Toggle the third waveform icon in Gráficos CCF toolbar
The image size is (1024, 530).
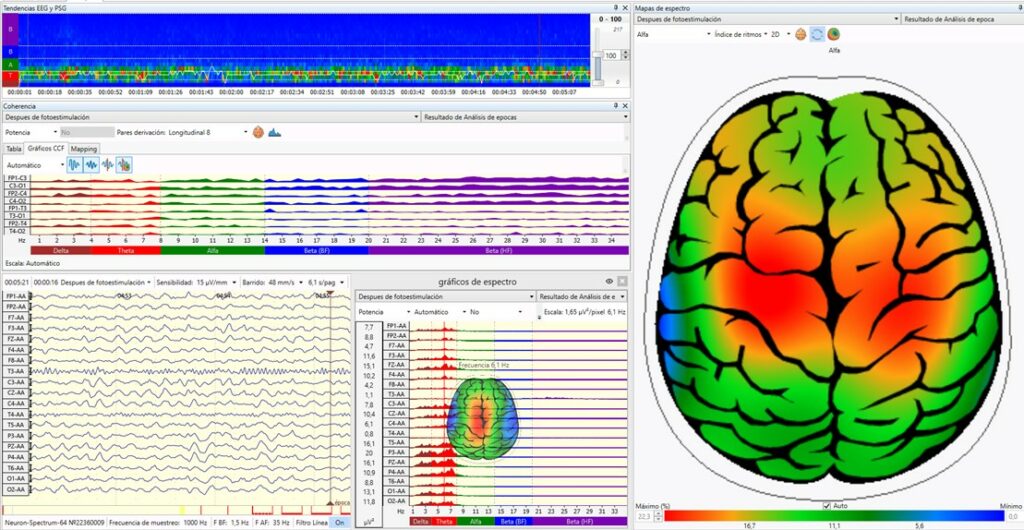(x=108, y=165)
